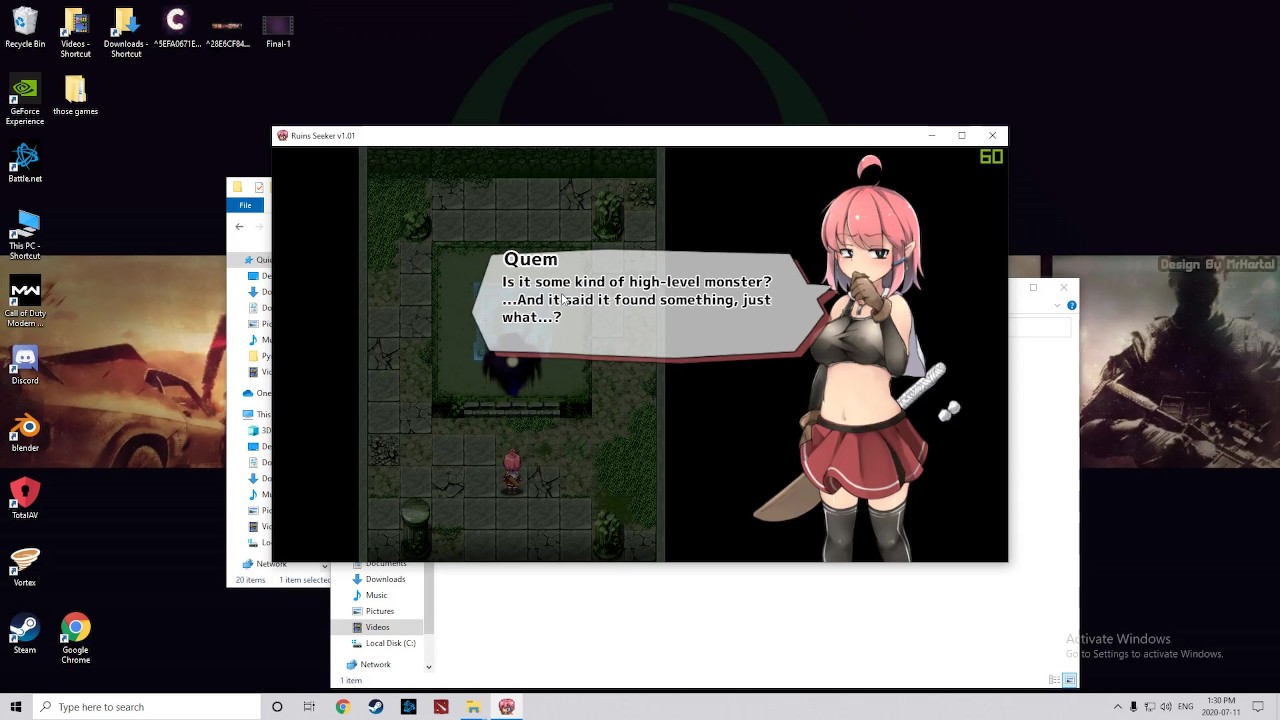Launch the Blender desktop icon
Viewport: 1280px width, 720px height.
25,433
